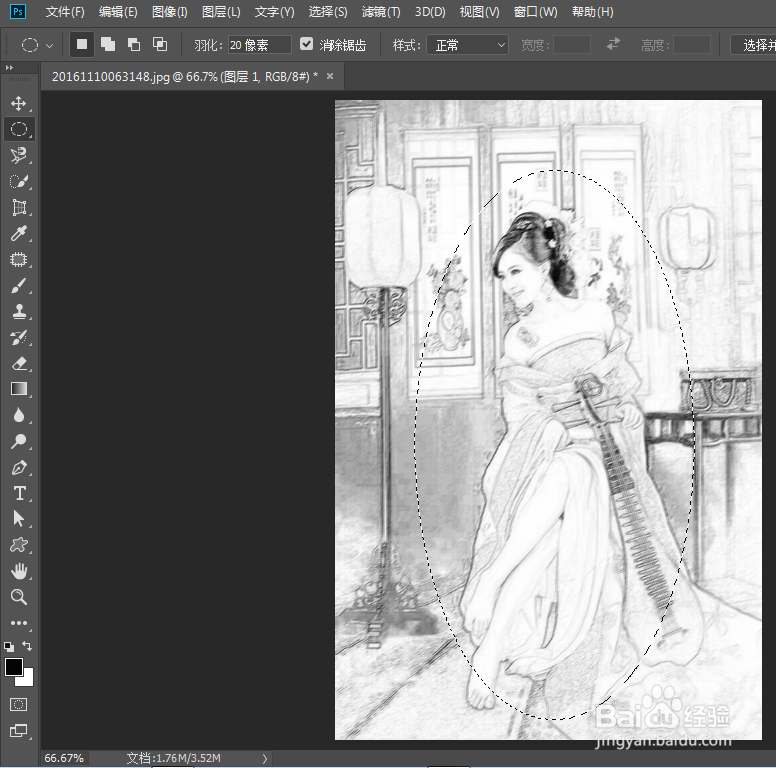Select the Move tool
This screenshot has height=768, width=776.
[x=19, y=103]
